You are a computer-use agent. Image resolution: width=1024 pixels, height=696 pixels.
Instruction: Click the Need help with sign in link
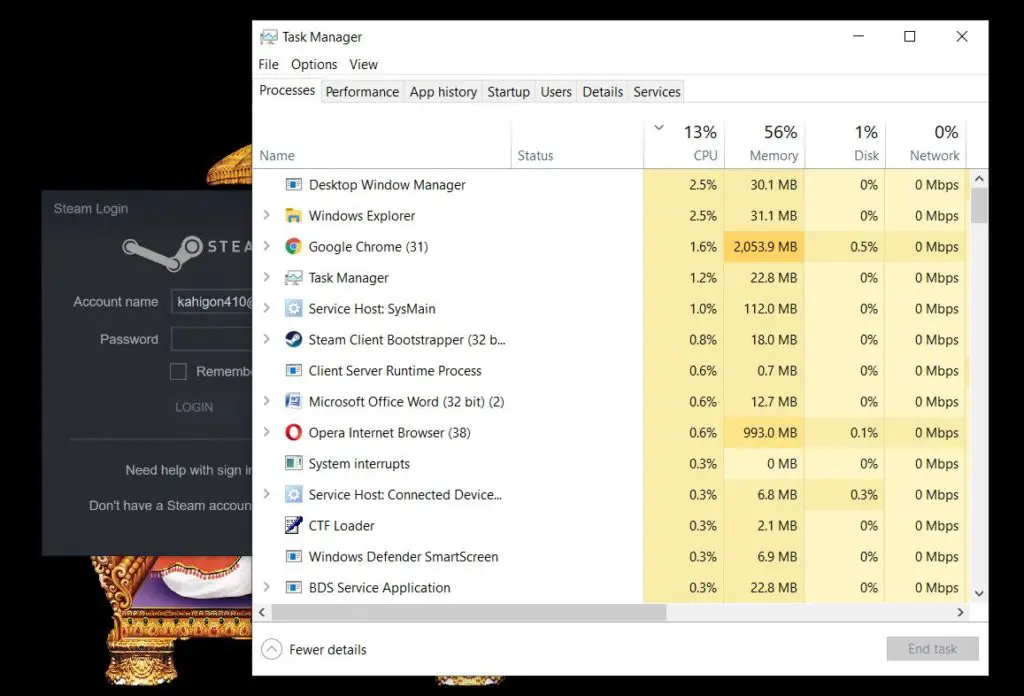(x=189, y=470)
